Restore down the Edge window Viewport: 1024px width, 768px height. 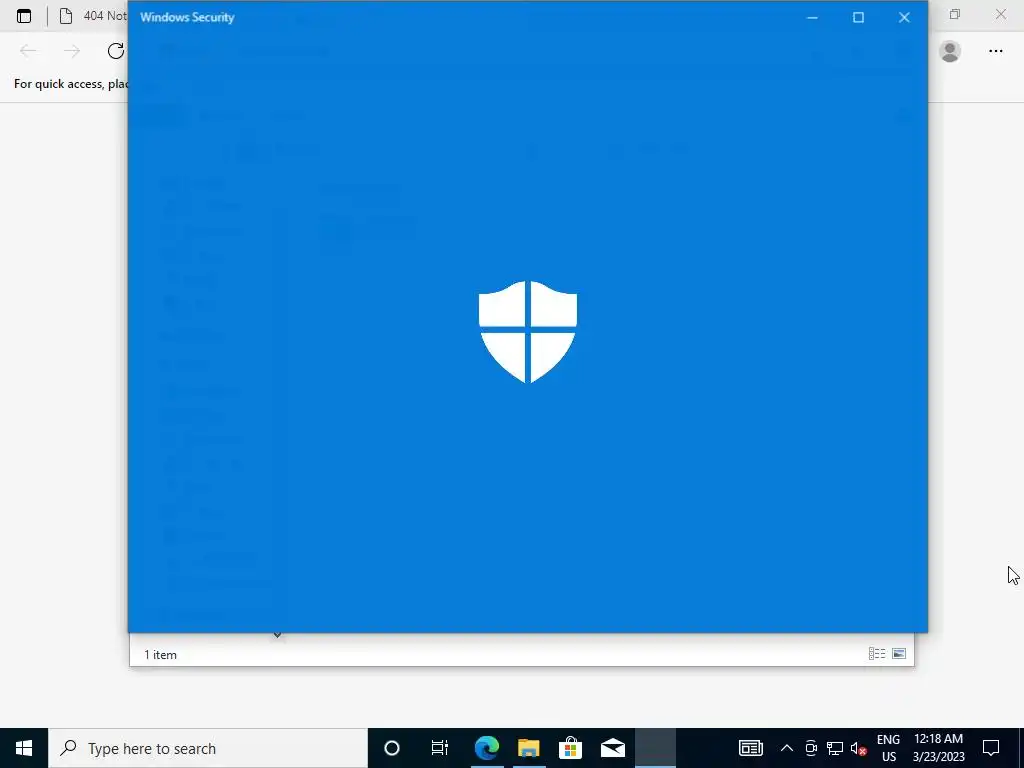pyautogui.click(x=955, y=14)
